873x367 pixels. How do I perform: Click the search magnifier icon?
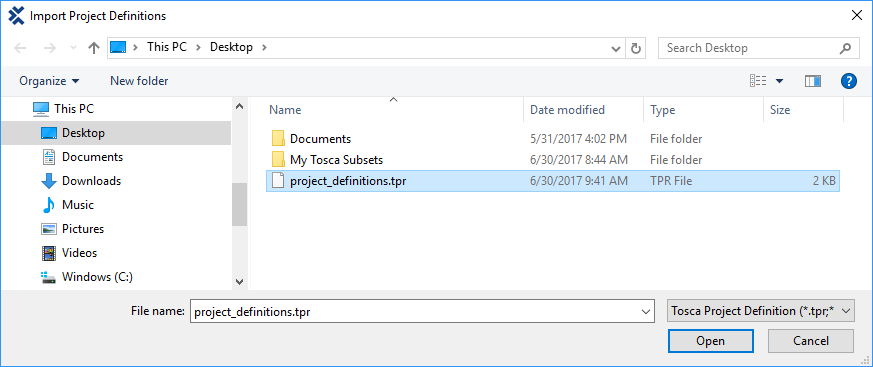(845, 48)
